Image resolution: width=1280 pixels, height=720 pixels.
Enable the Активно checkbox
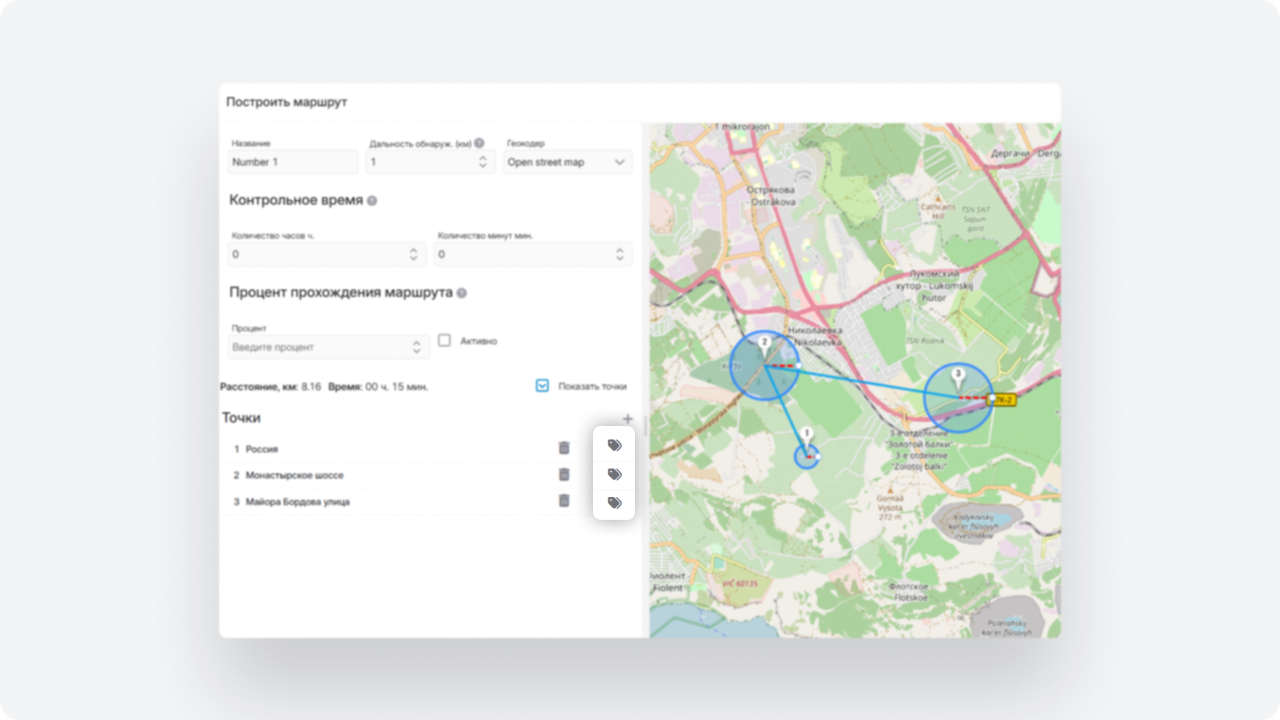click(445, 341)
